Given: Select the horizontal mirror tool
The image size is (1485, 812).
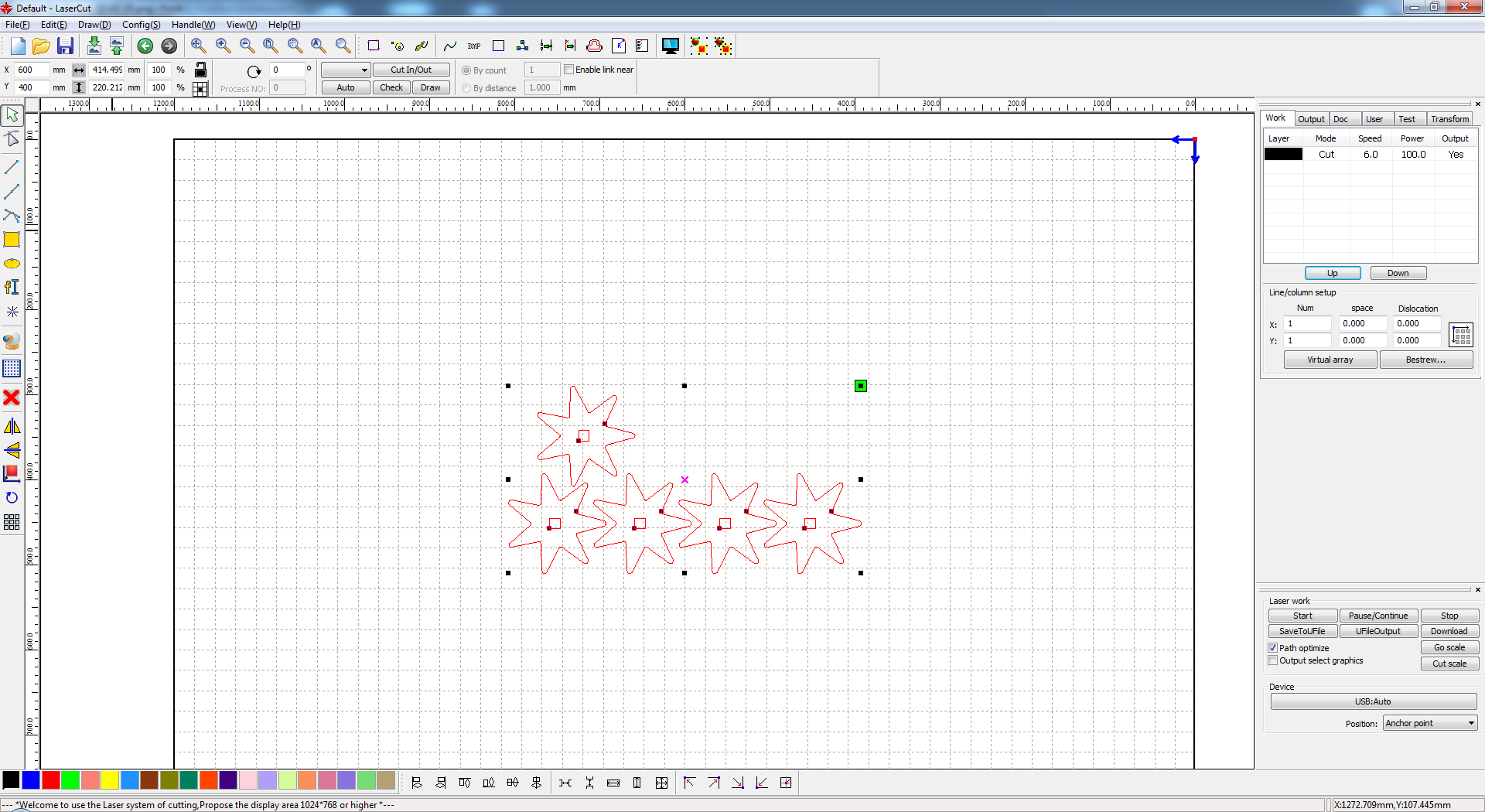Looking at the screenshot, I should (12, 426).
